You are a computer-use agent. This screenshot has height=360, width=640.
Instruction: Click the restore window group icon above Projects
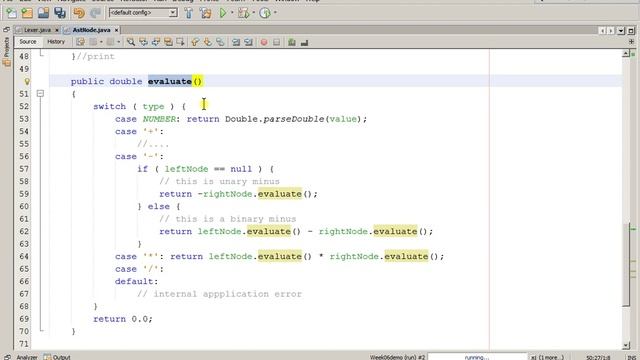tap(6, 30)
